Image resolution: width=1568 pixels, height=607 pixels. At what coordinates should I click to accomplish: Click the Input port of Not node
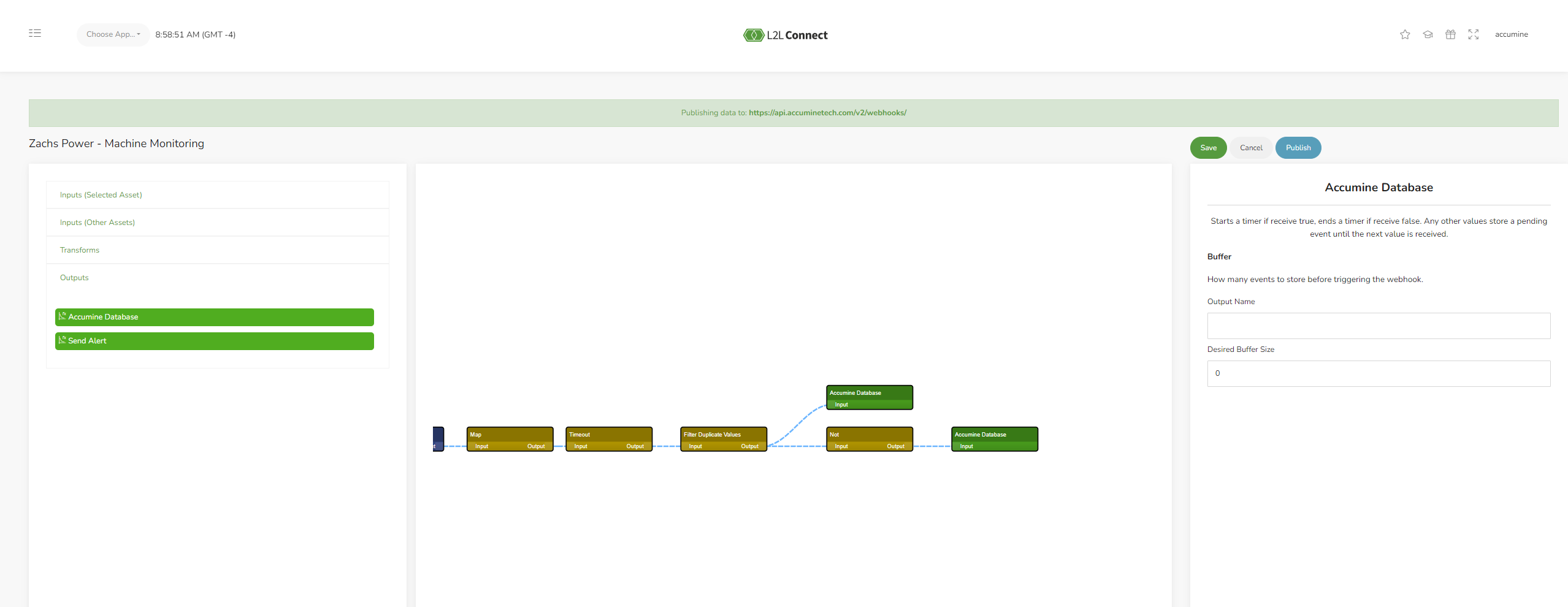click(841, 446)
